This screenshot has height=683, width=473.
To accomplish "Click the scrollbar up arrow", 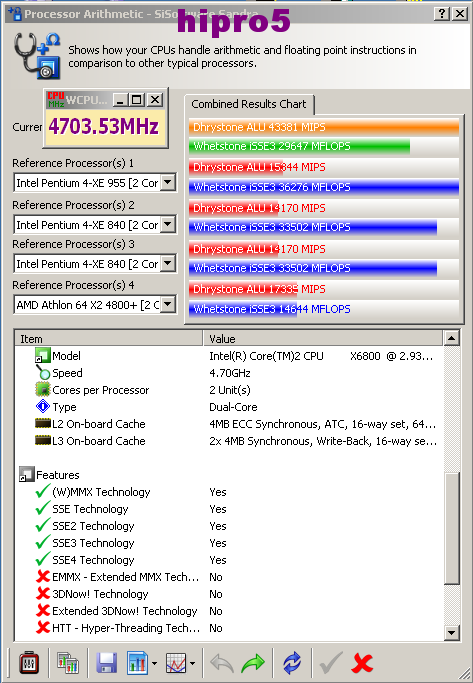I will pos(451,338).
